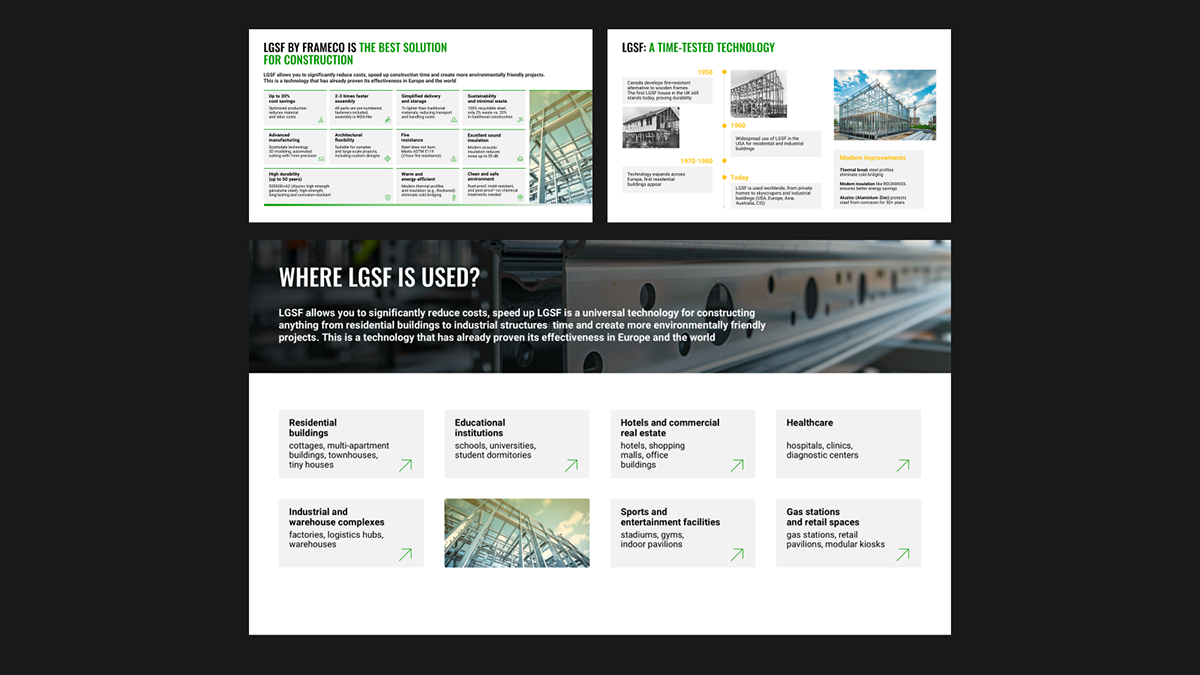The width and height of the screenshot is (1200, 675).
Task: Click the Today timeline marker dot
Action: [722, 178]
